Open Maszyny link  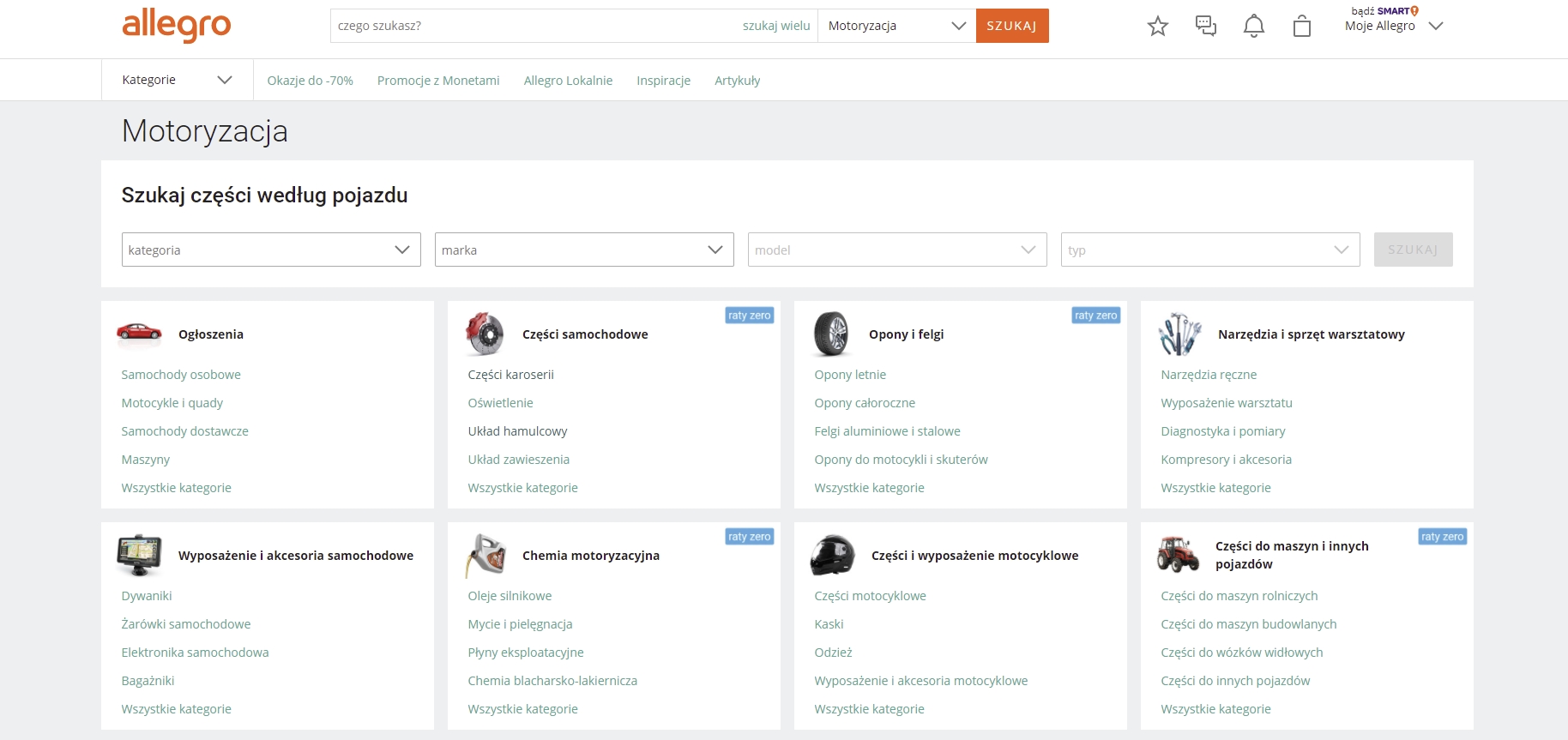coord(146,460)
